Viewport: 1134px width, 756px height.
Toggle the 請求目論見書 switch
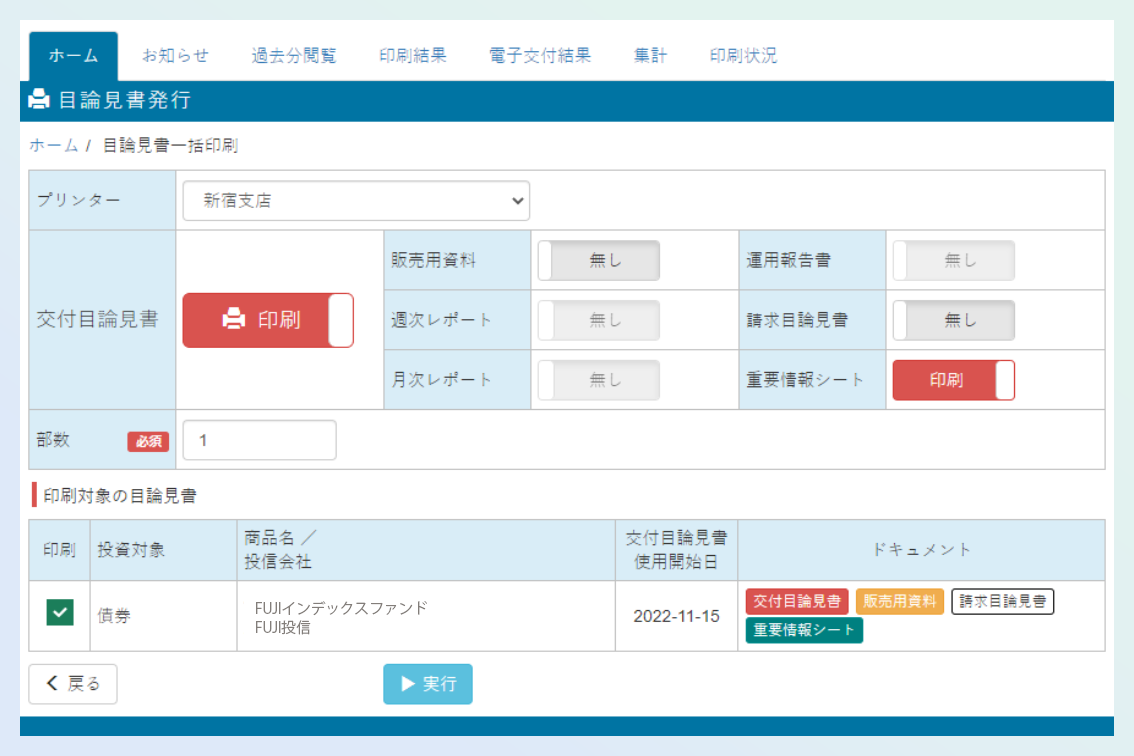(x=953, y=320)
